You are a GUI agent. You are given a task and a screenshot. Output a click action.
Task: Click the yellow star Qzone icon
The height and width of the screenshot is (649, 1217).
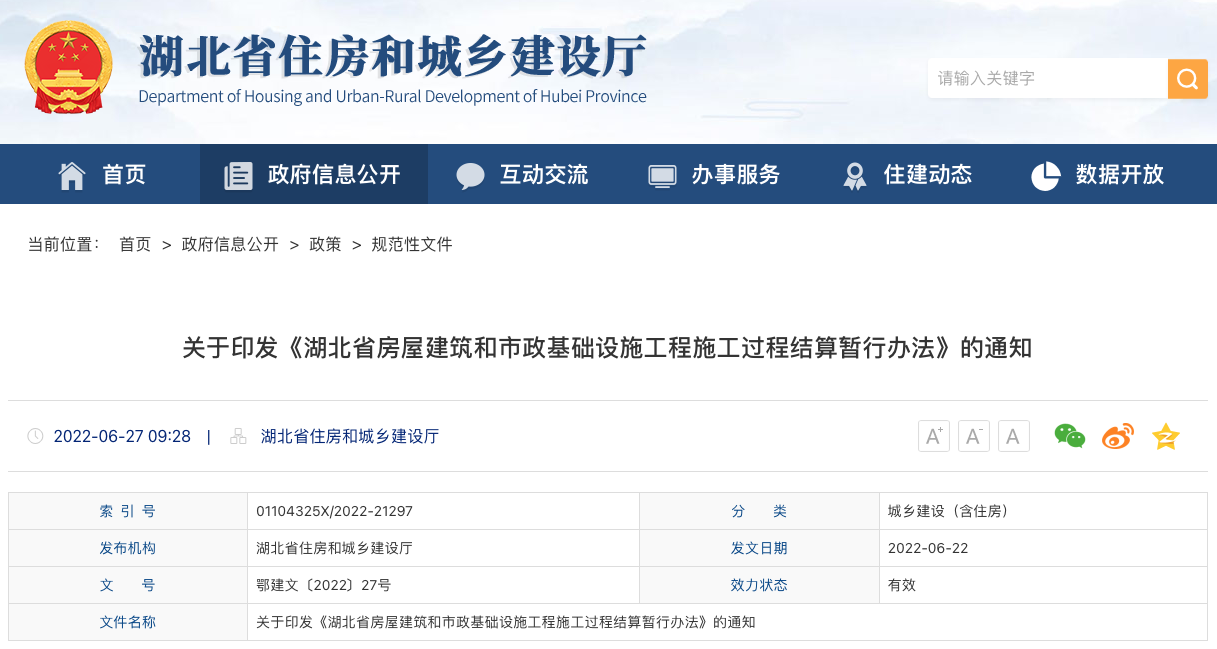click(1165, 437)
